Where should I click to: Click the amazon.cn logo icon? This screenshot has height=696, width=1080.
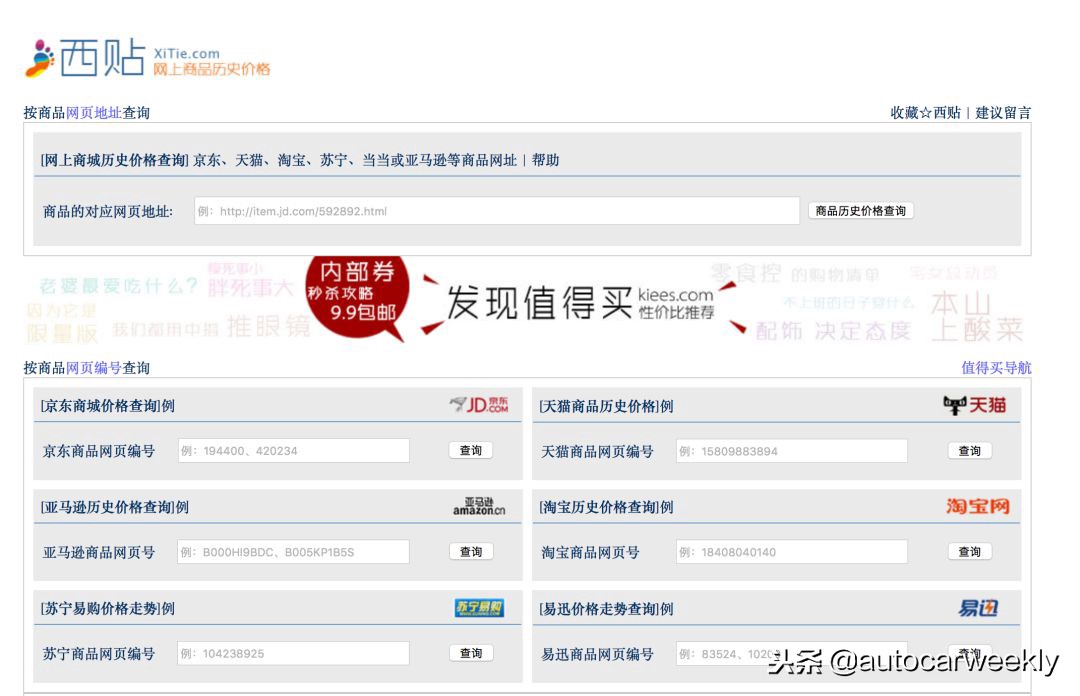click(477, 506)
